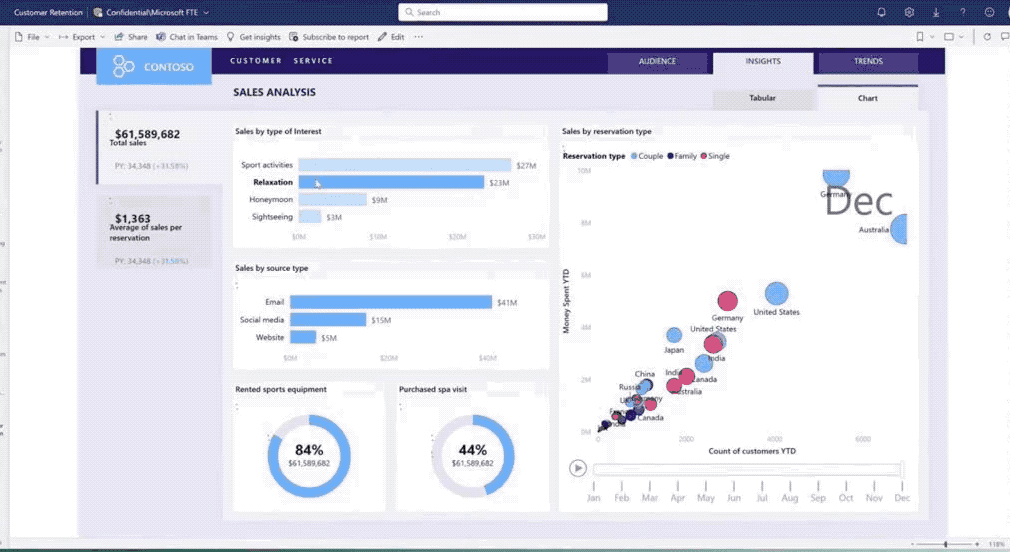
Task: Select the Sightseeing bar
Action: coord(310,216)
